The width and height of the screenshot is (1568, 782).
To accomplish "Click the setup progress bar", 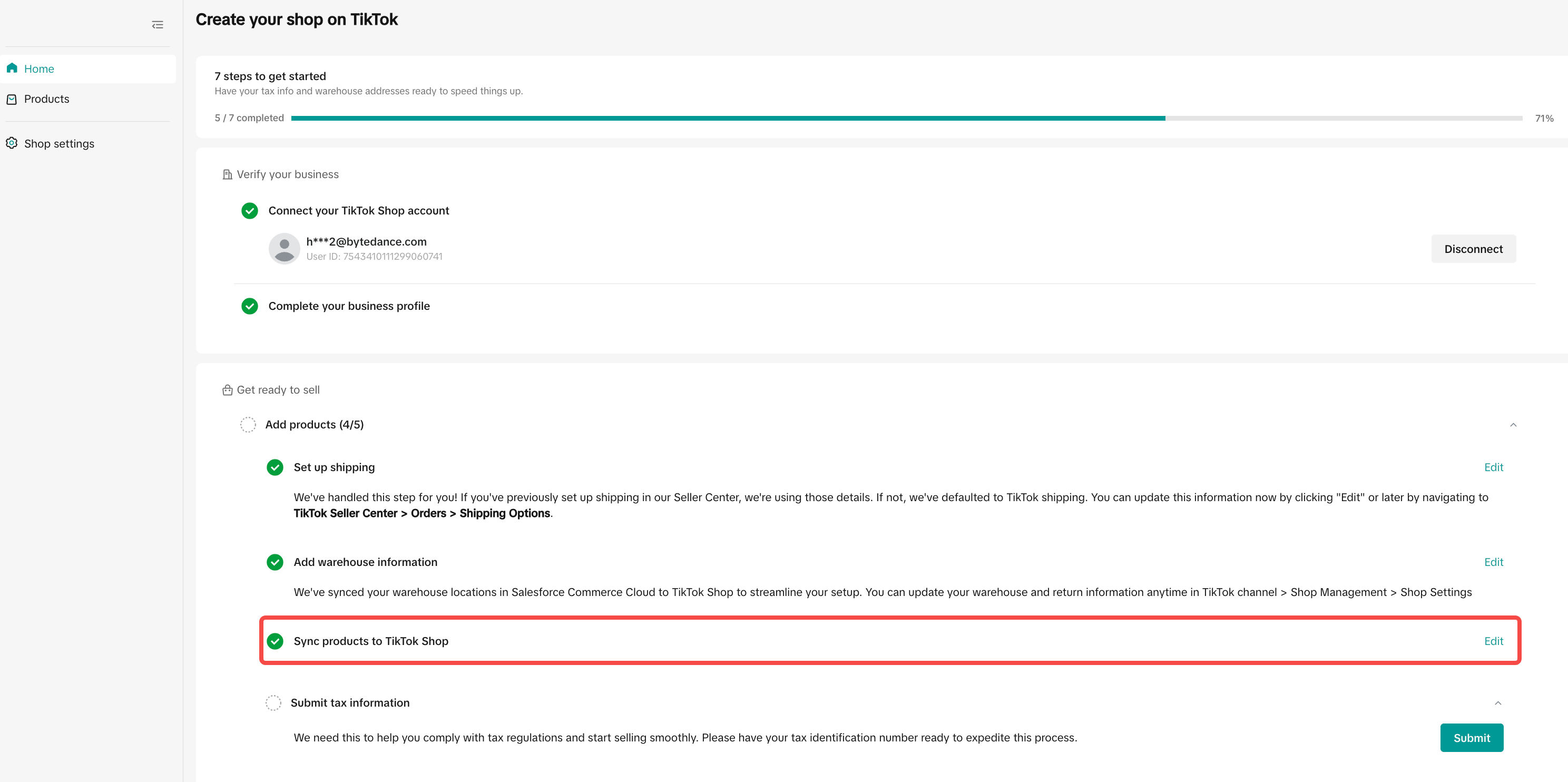I will tap(906, 118).
